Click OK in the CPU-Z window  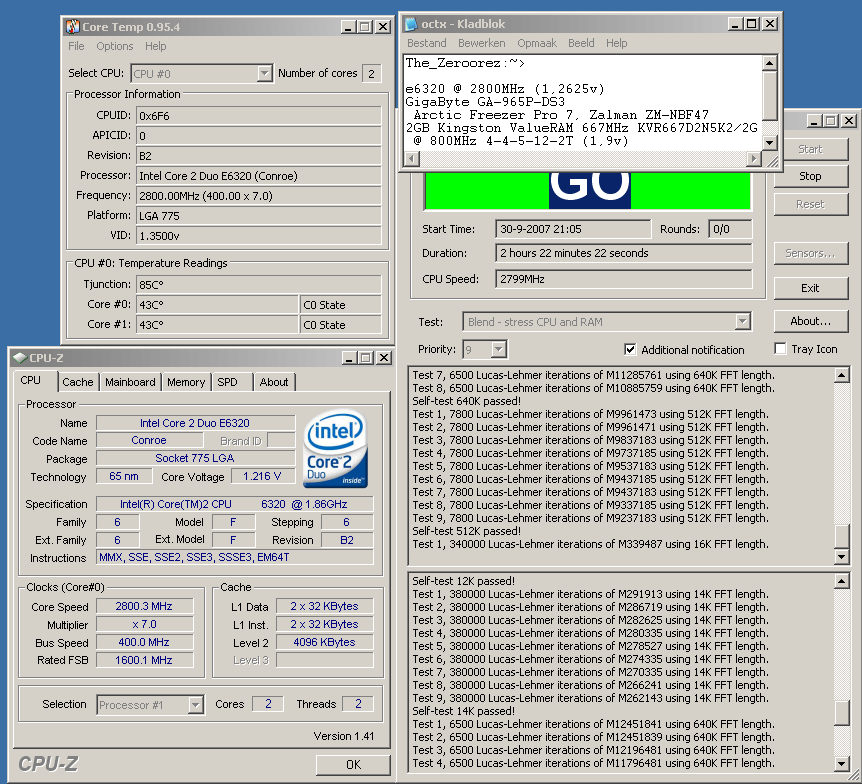coord(353,765)
